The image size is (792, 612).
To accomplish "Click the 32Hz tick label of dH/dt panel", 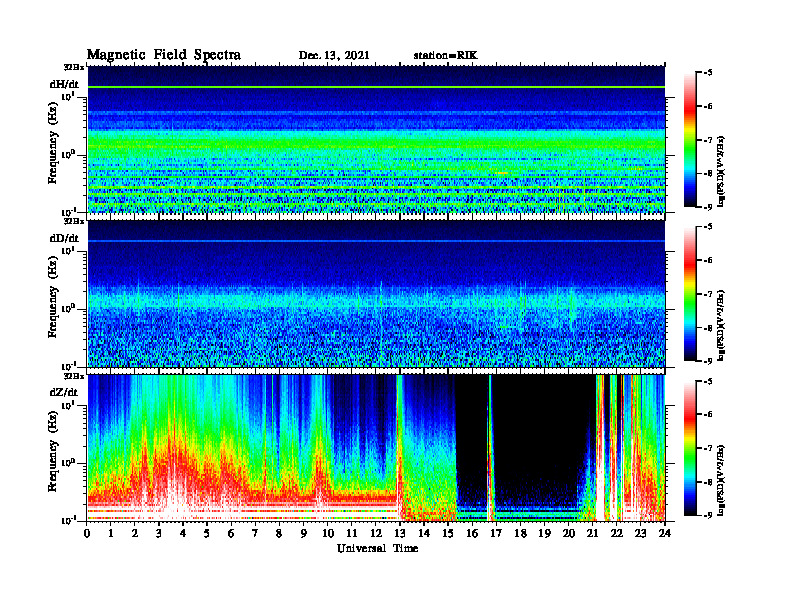I will point(74,67).
